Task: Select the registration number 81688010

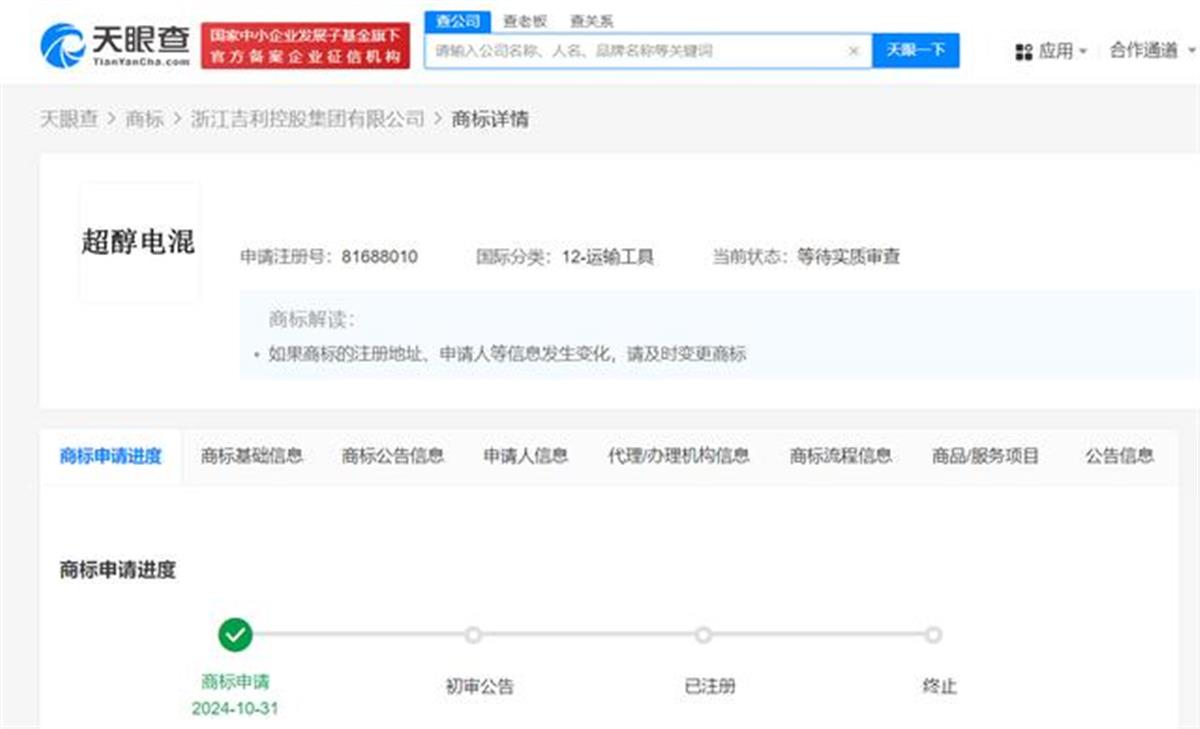Action: pyautogui.click(x=379, y=257)
